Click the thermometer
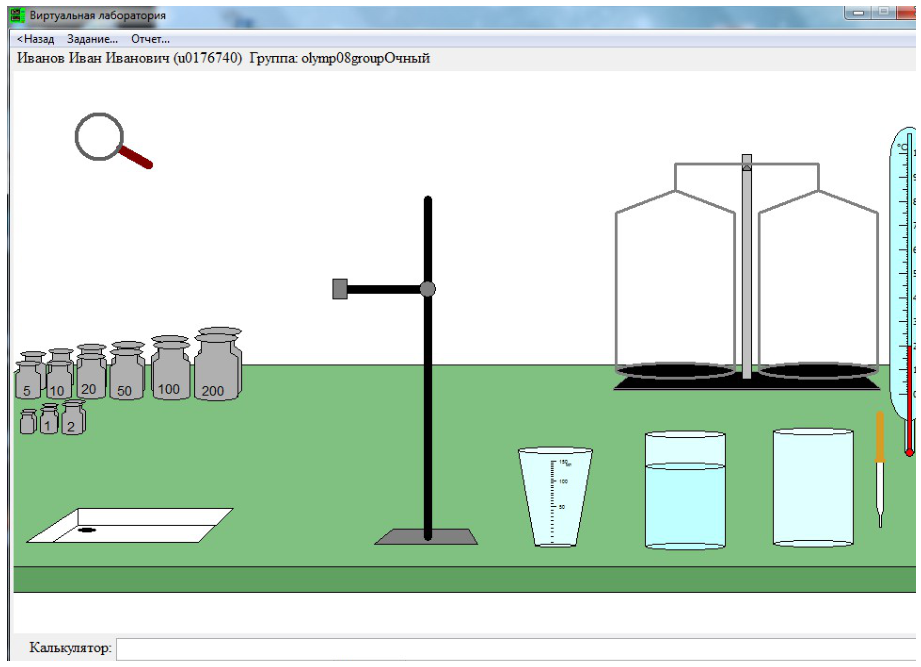921x667 pixels. [x=905, y=291]
